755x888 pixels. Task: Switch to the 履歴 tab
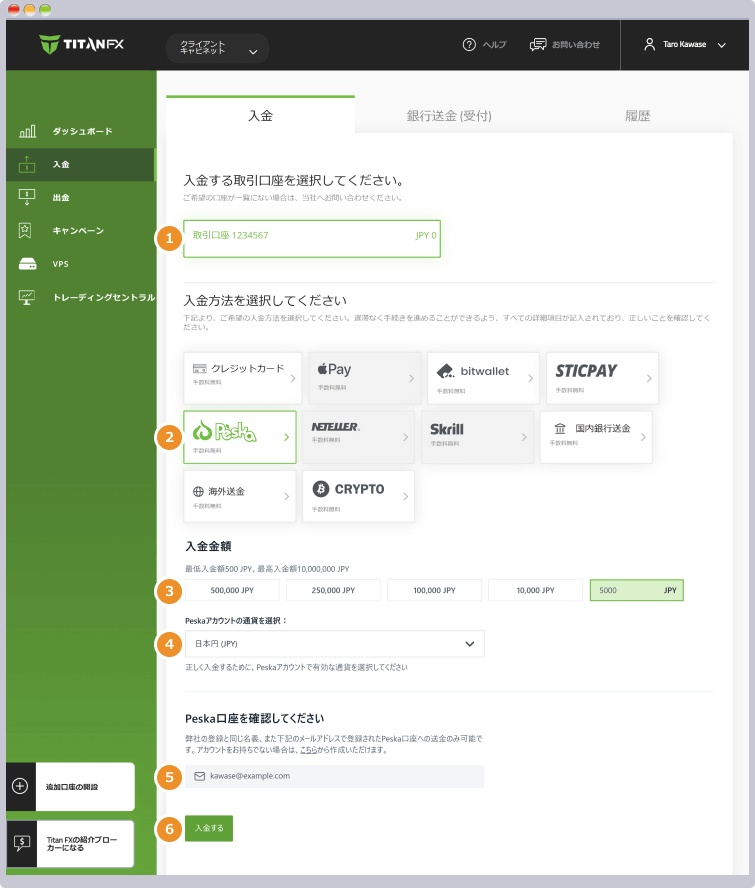coord(638,116)
